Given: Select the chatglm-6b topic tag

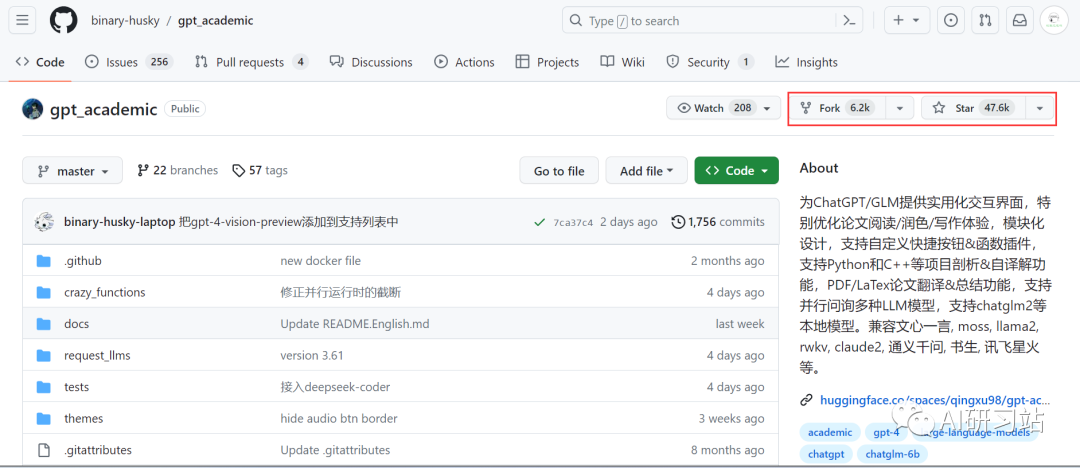Looking at the screenshot, I should 893,454.
